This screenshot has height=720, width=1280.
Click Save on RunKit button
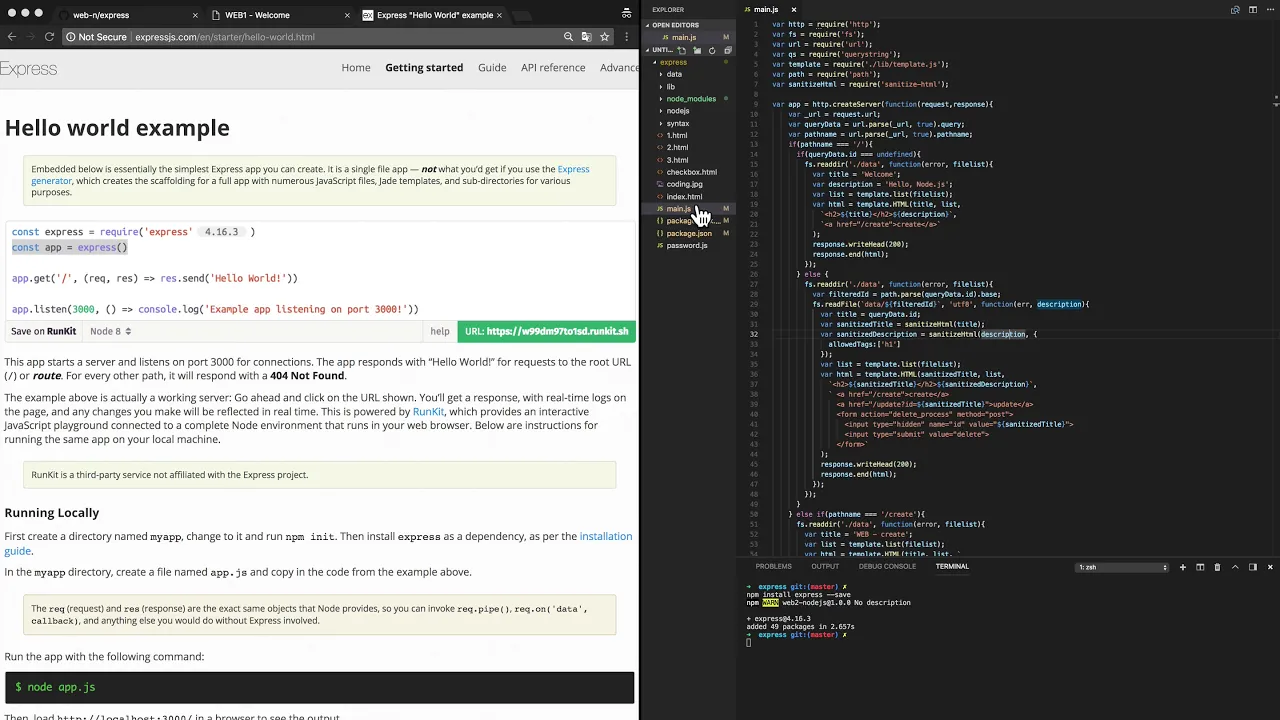[x=43, y=331]
